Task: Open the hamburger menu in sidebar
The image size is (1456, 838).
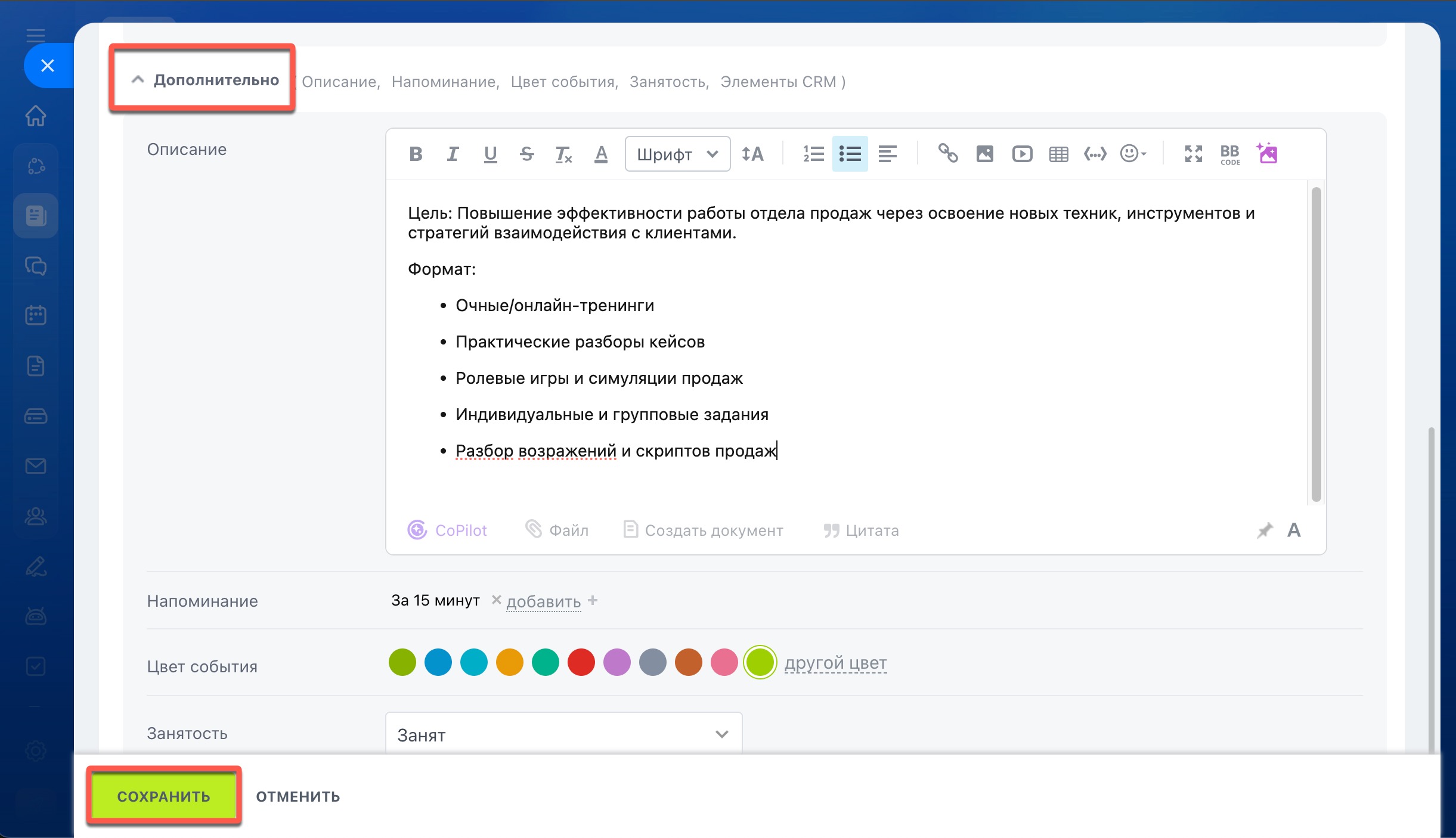Action: (36, 35)
